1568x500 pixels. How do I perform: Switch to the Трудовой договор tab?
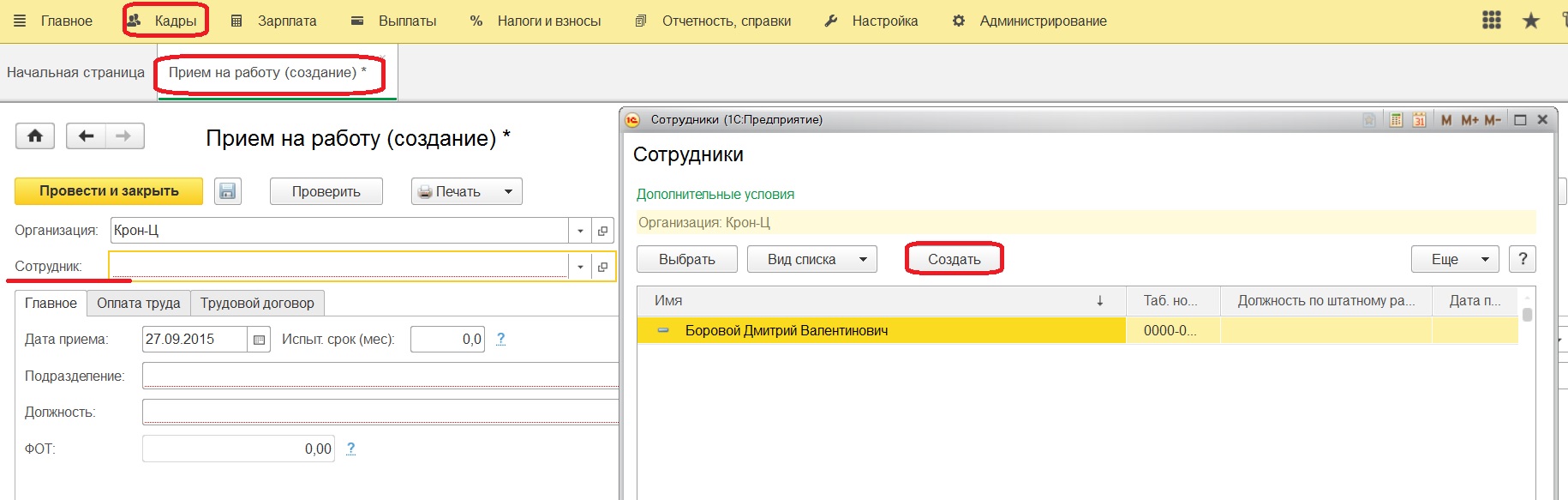[257, 303]
